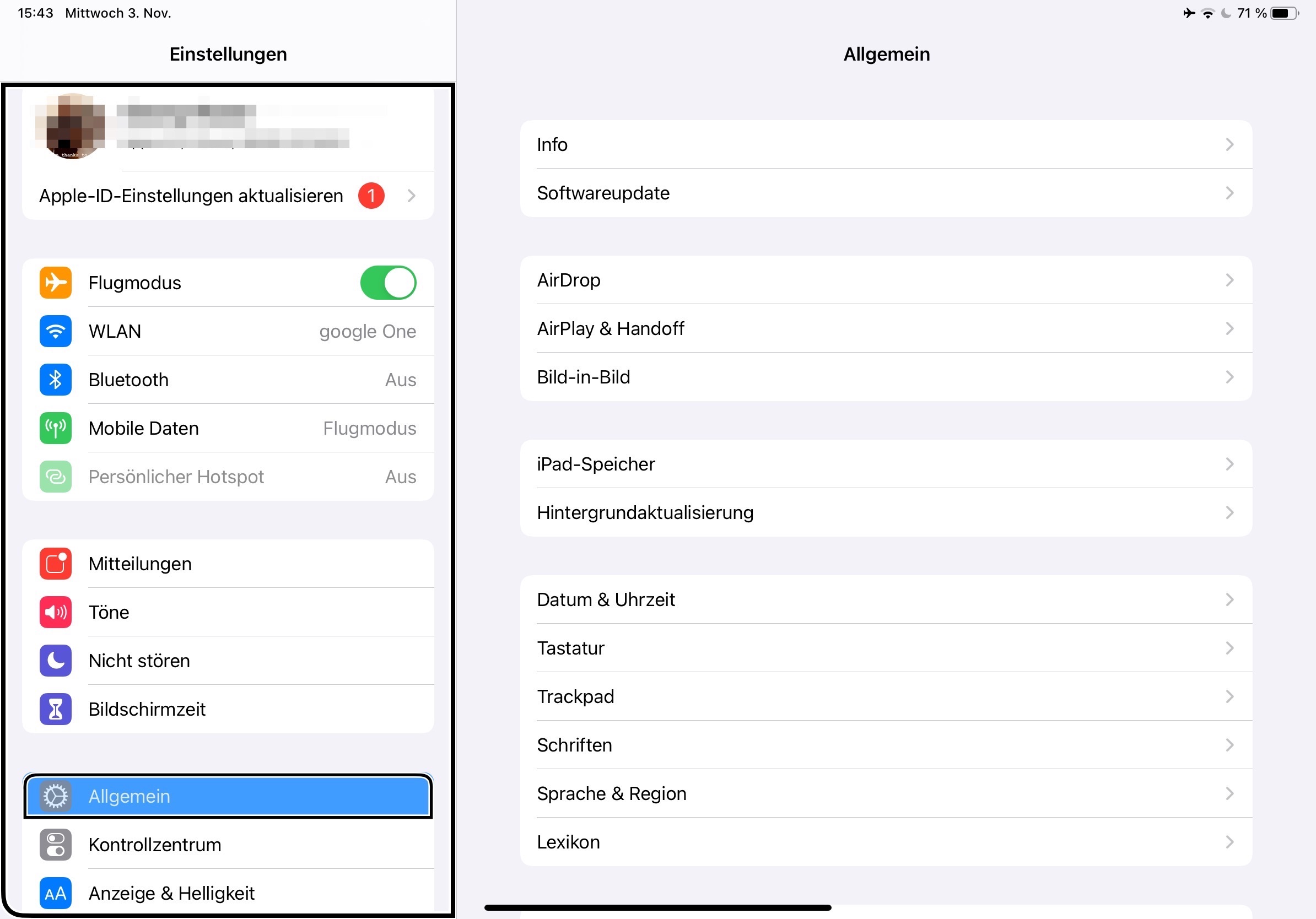The image size is (1316, 919).
Task: Open the chevron next to AirDrop
Action: (1229, 280)
